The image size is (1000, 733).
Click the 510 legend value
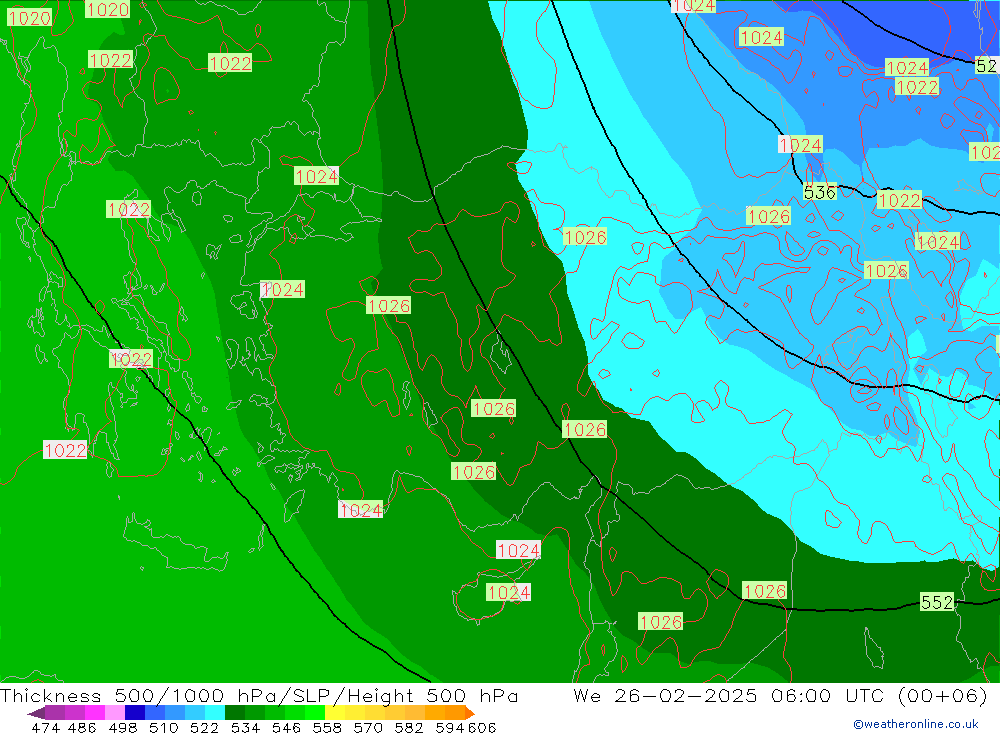164,727
